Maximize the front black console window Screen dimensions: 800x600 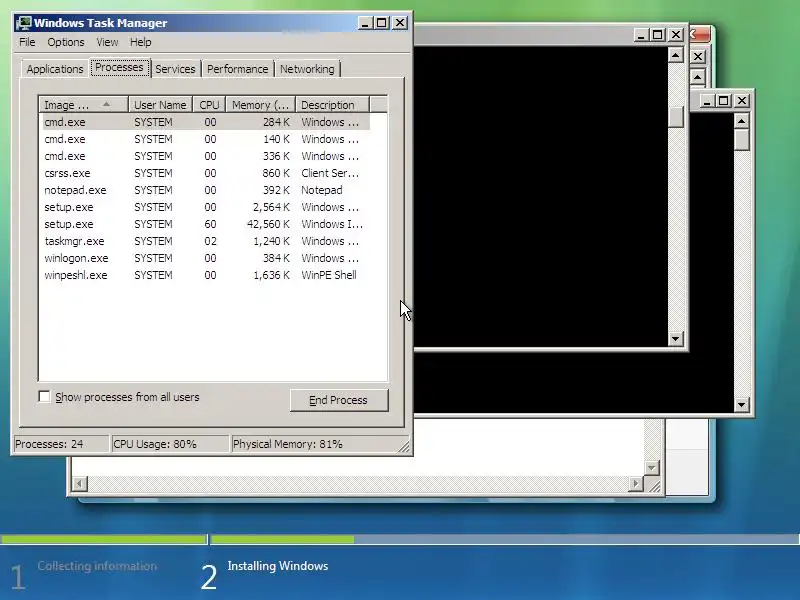[658, 35]
